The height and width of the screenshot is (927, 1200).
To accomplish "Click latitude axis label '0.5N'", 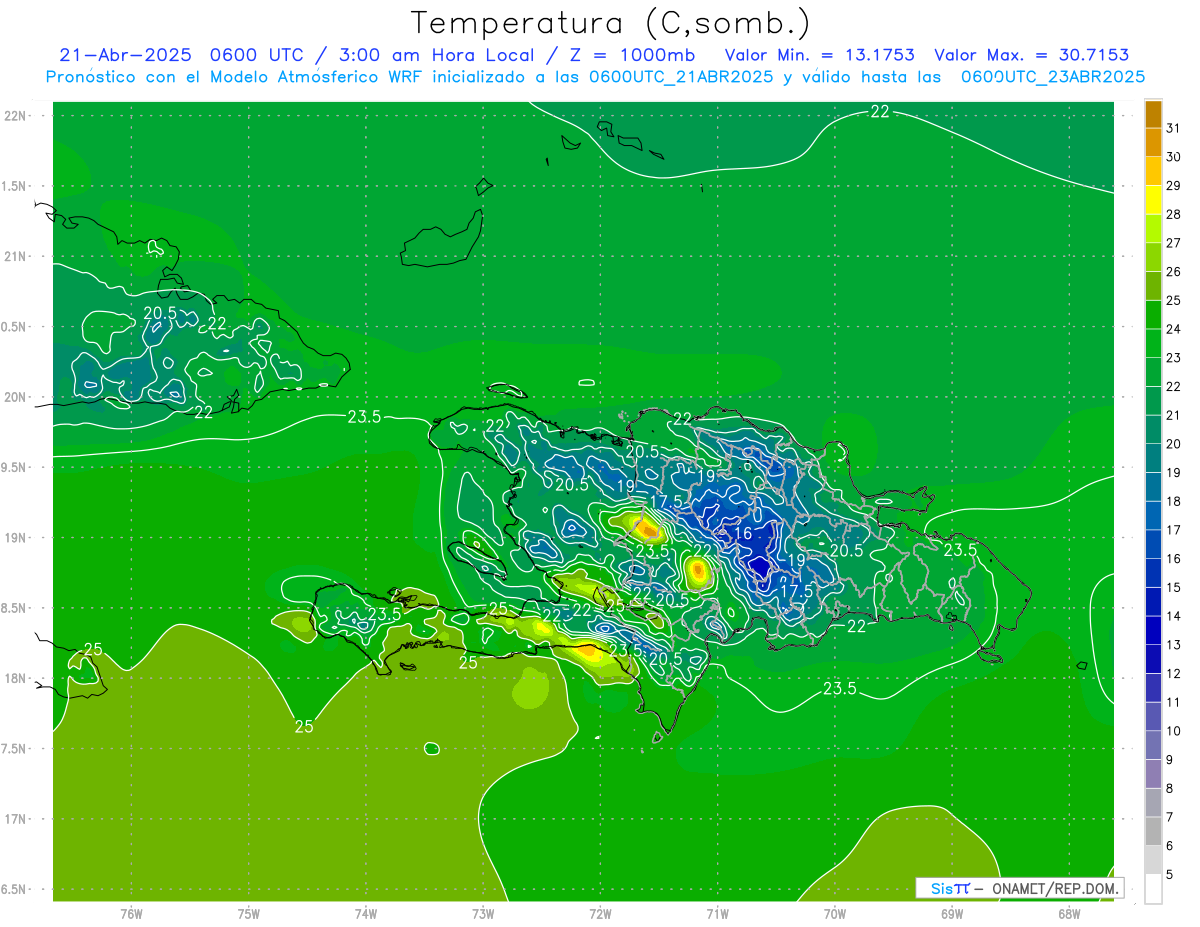I will point(14,327).
